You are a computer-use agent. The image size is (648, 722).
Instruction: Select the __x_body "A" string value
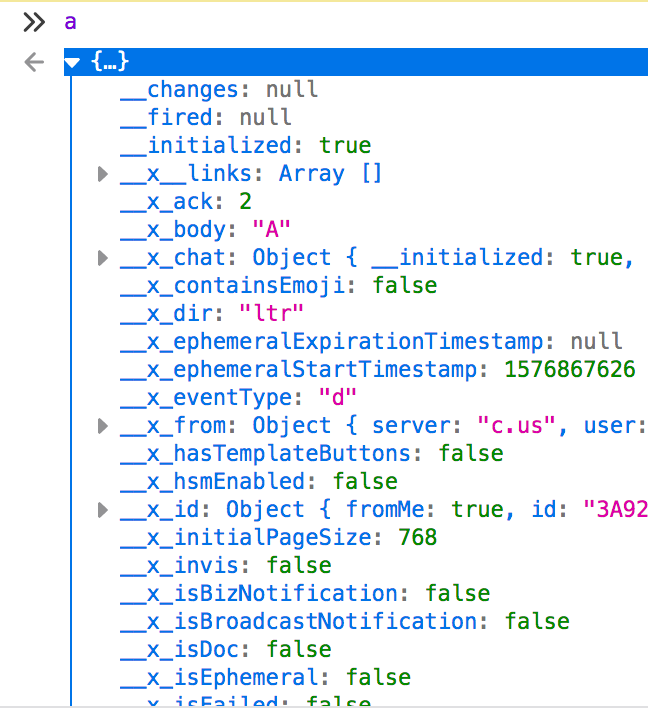(271, 230)
